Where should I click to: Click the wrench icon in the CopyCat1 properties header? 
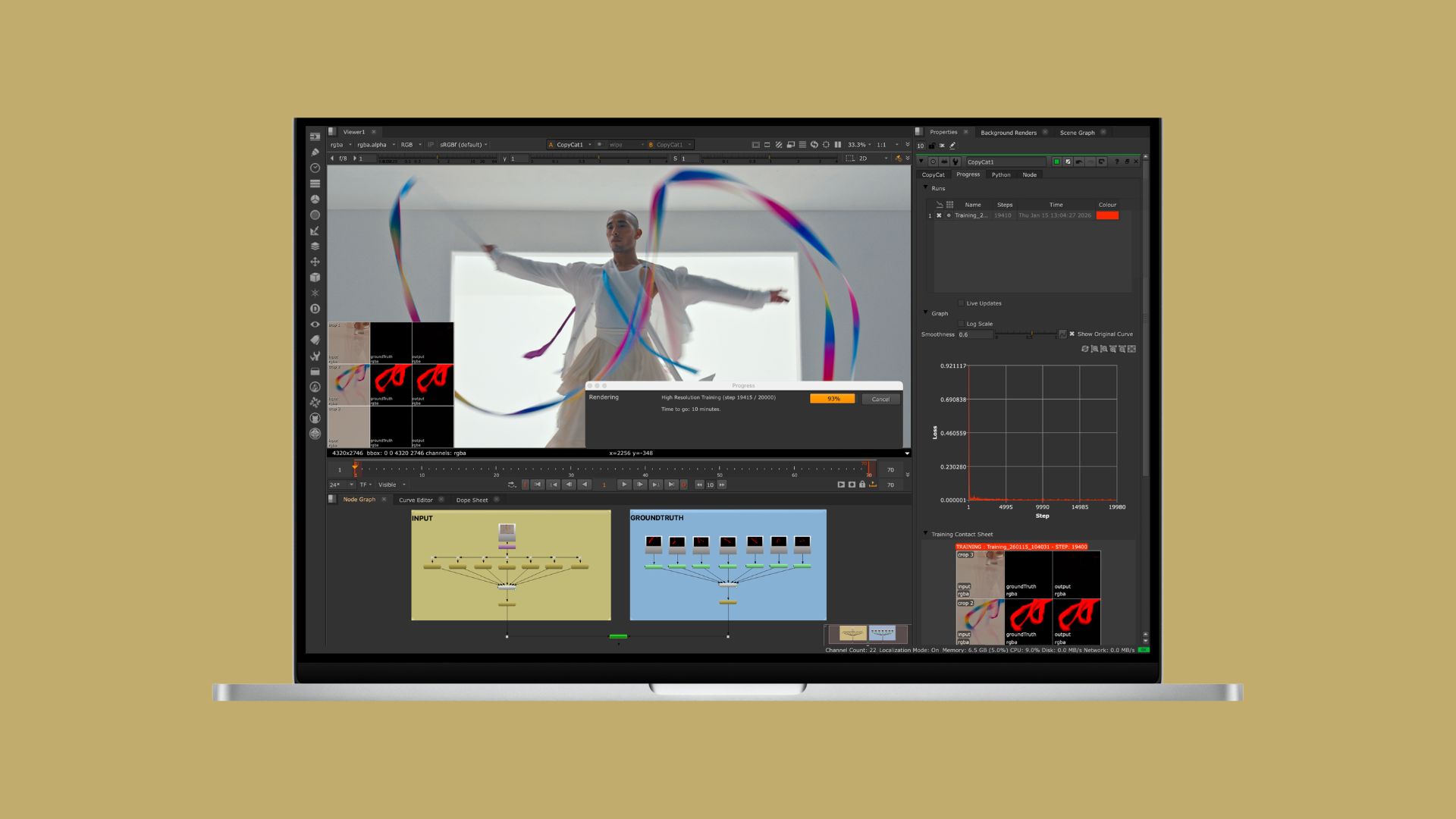[955, 162]
